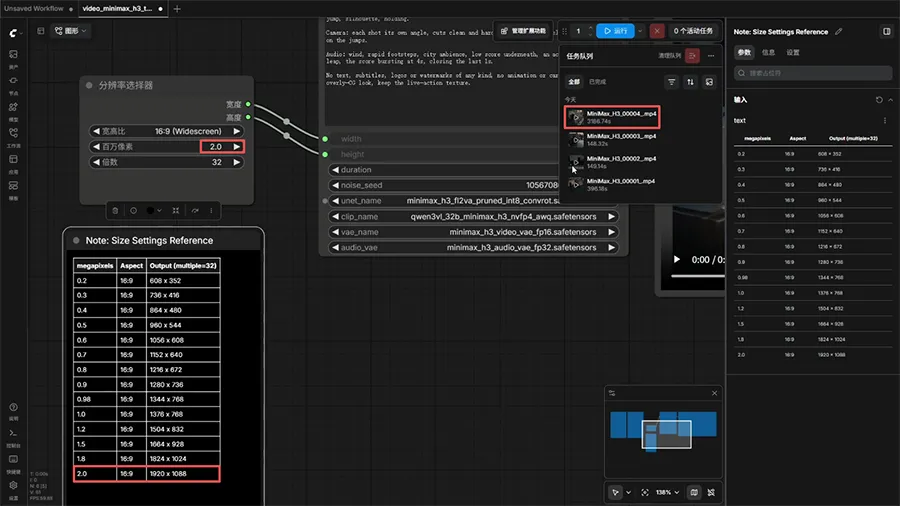Select the 参数 tab in properties panel
The height and width of the screenshot is (506, 900).
tap(744, 52)
